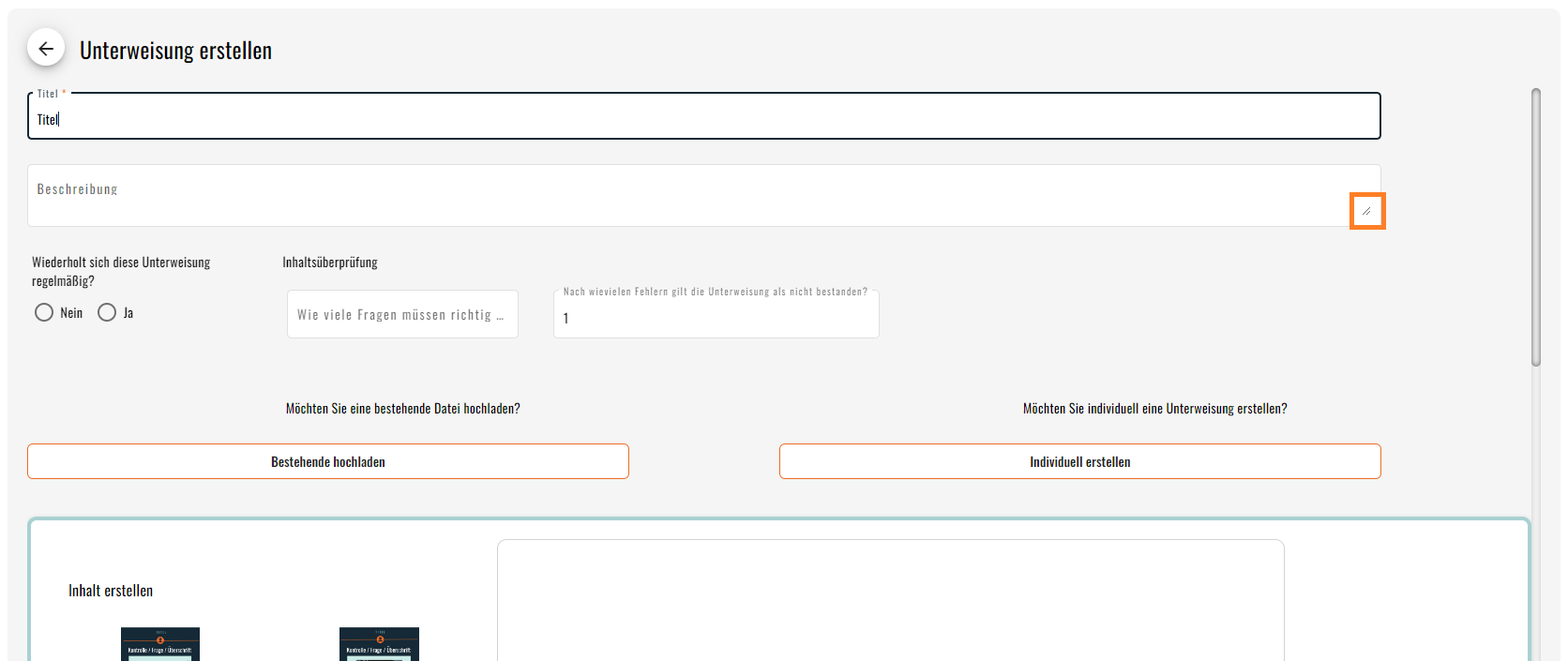Click the error count field showing 1
Screen dimensions: 1568x661
716,315
